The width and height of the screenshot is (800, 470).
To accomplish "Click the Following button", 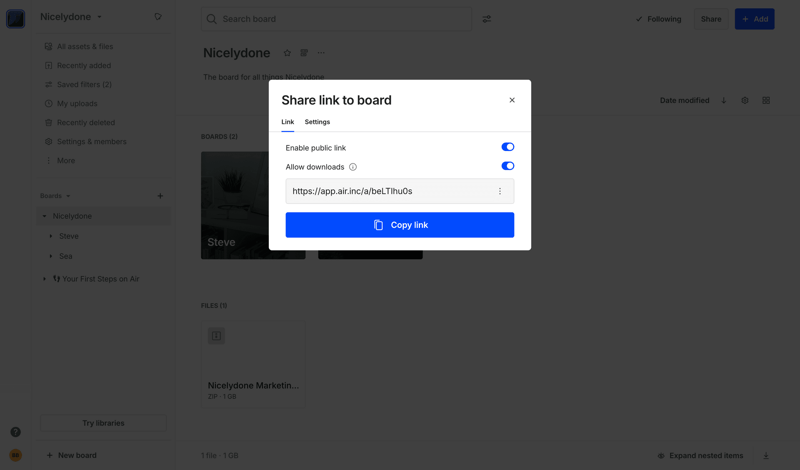I will (x=658, y=19).
